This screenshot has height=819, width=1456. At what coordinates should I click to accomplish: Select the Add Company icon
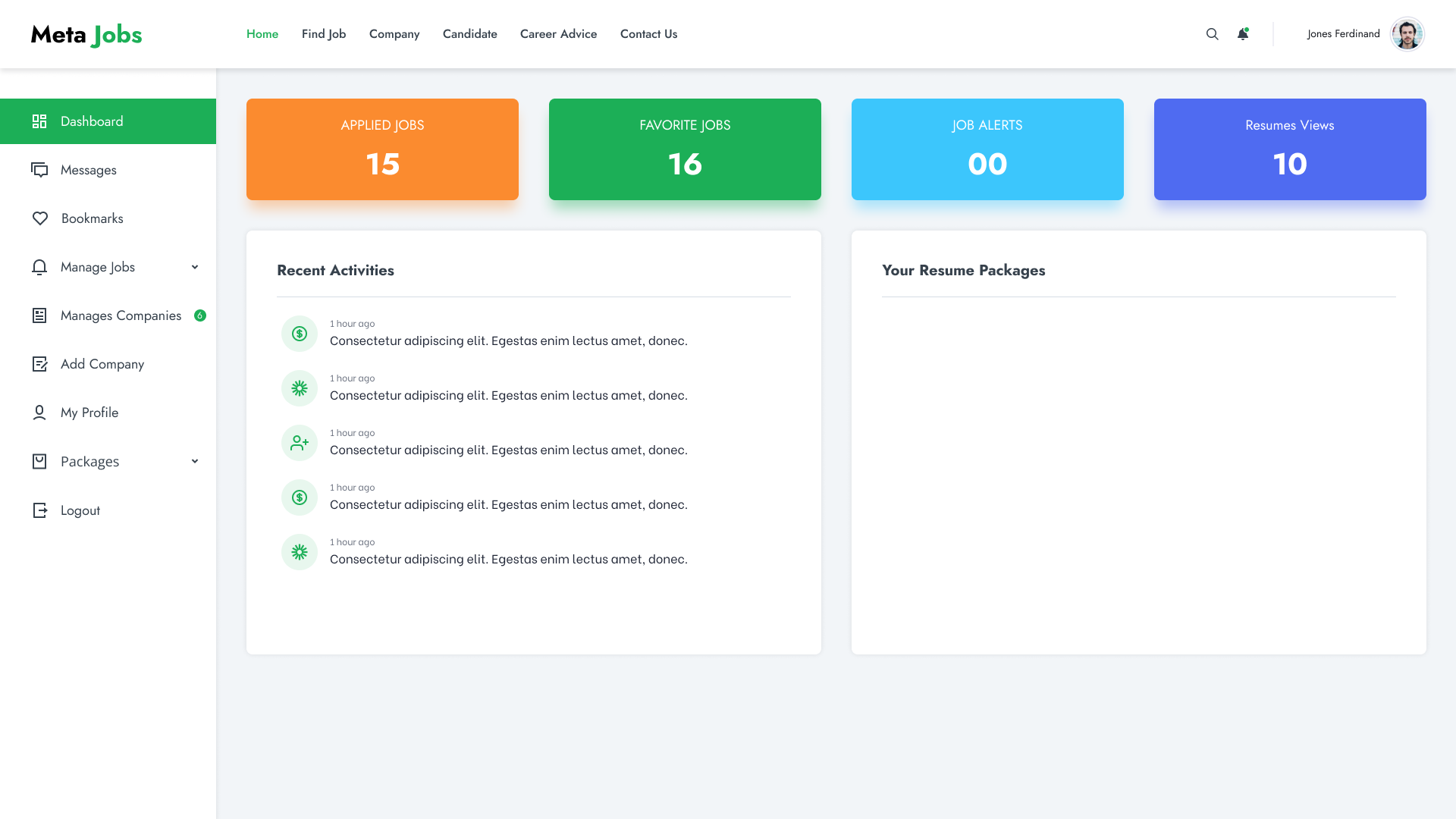[41, 364]
